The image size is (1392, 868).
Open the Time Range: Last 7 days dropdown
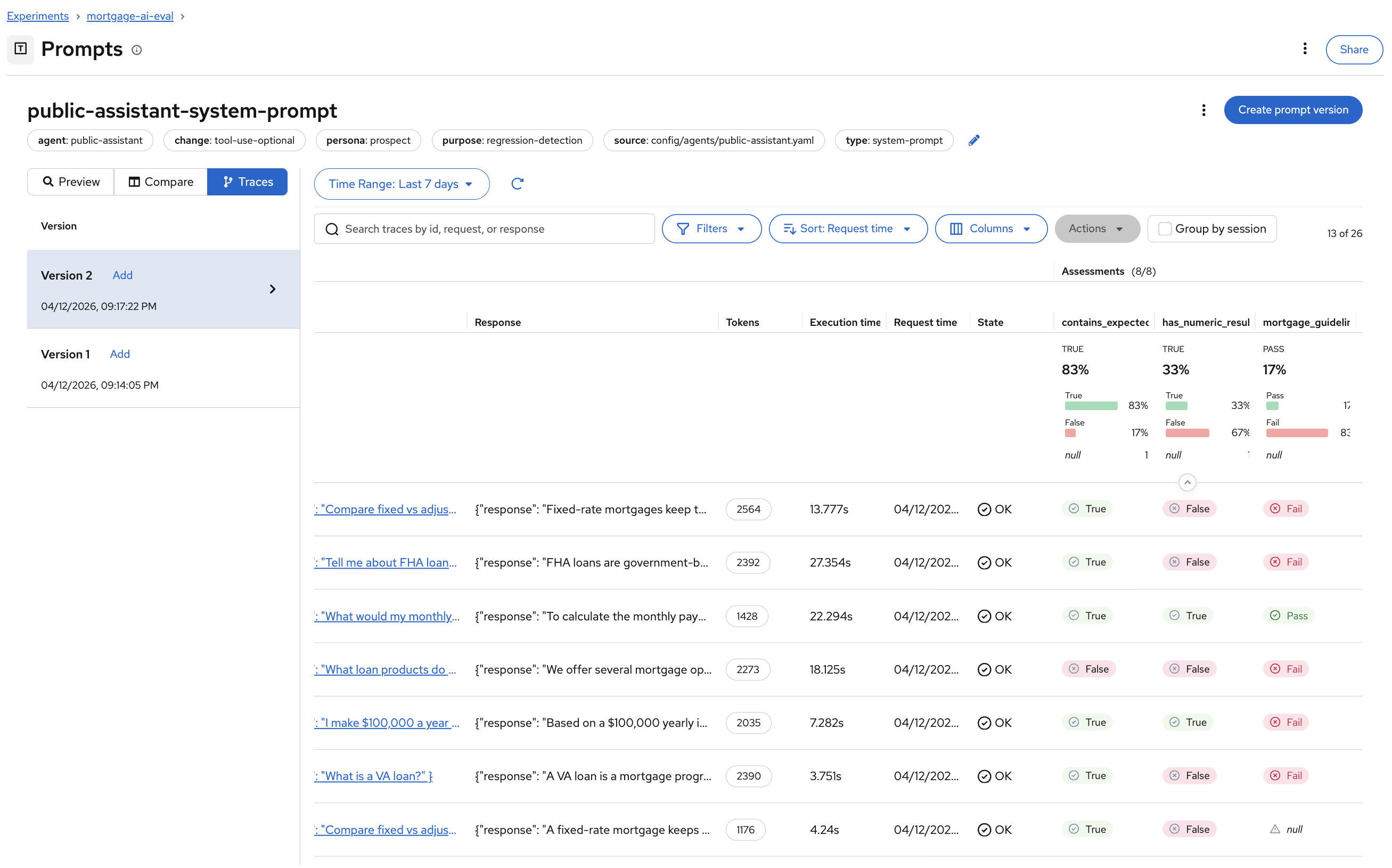coord(401,184)
